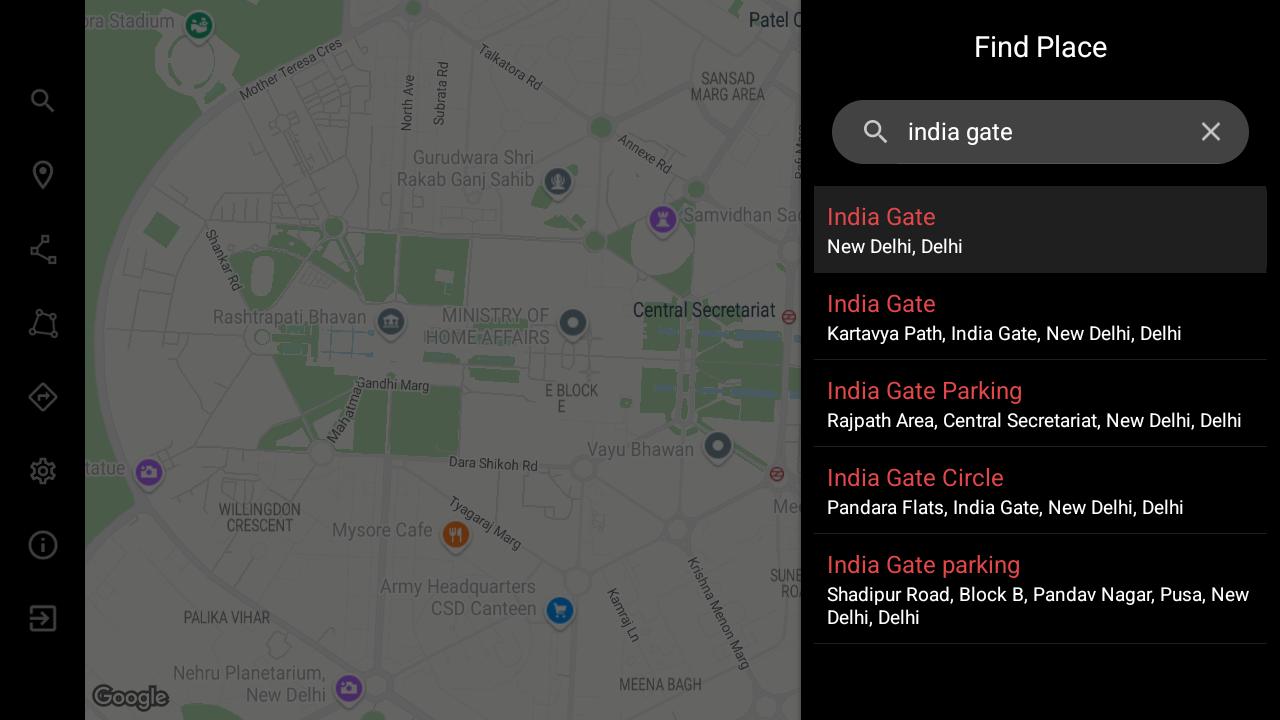The height and width of the screenshot is (720, 1280).
Task: Clear the search text with the X icon
Action: [1210, 132]
